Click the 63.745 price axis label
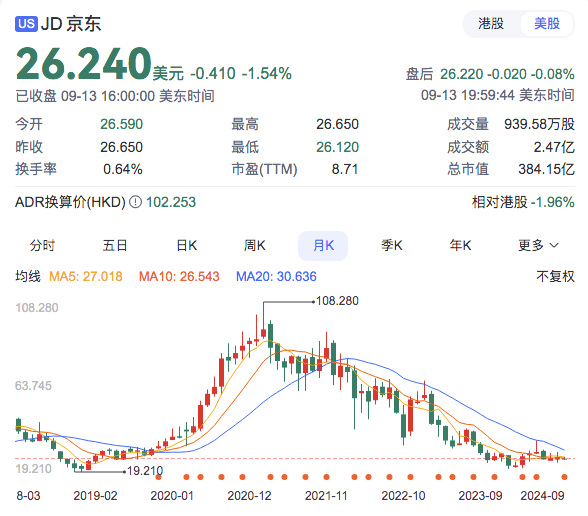The image size is (588, 516). pyautogui.click(x=33, y=386)
